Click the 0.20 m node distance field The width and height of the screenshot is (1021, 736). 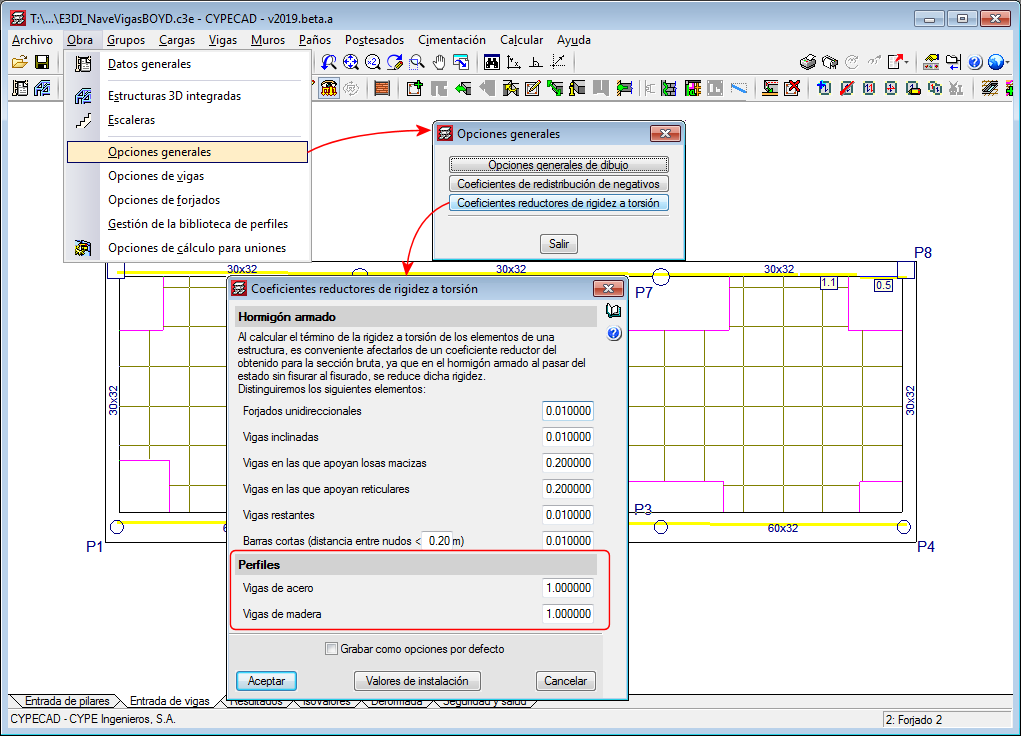(x=438, y=541)
